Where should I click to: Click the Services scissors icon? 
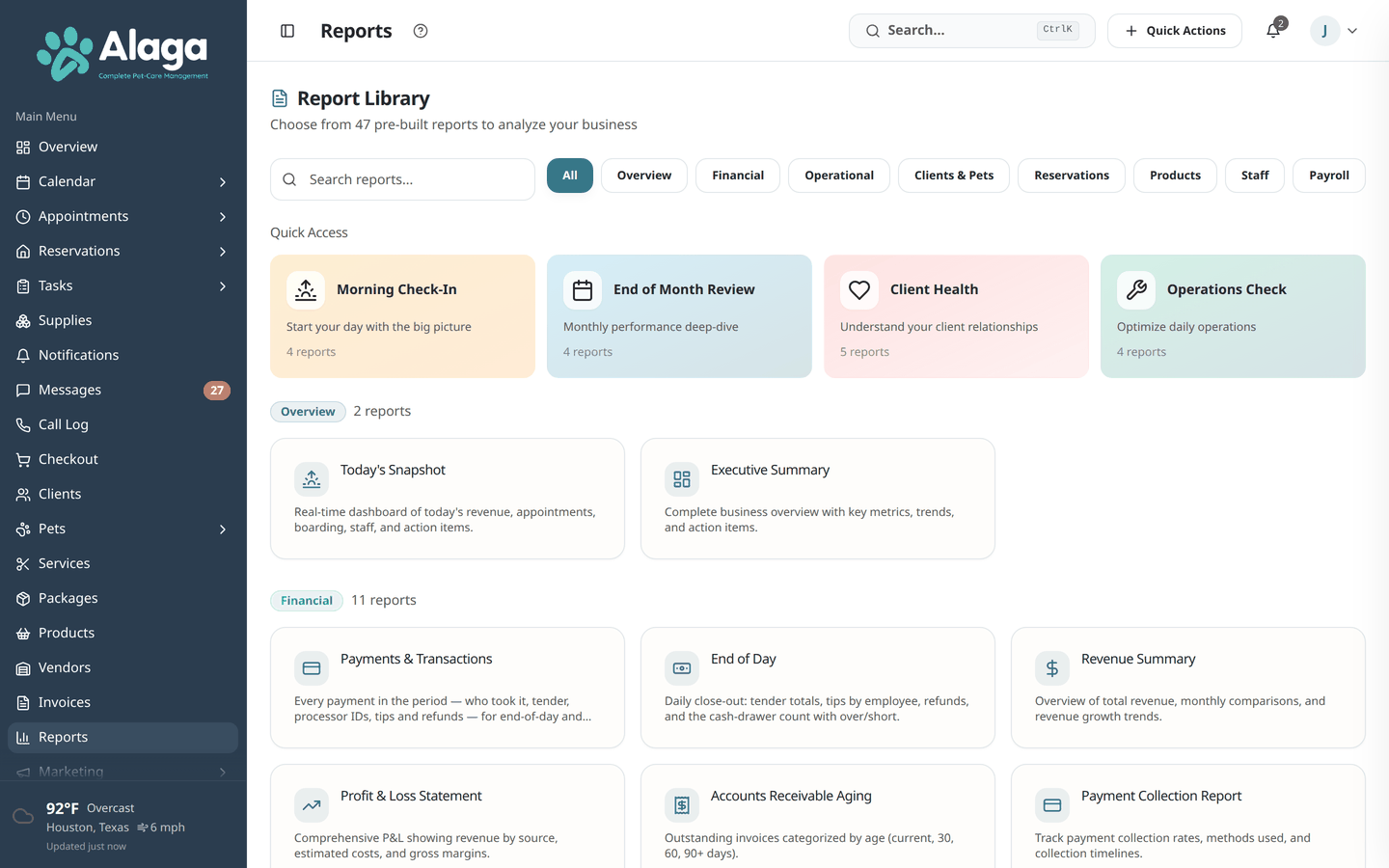coord(23,564)
